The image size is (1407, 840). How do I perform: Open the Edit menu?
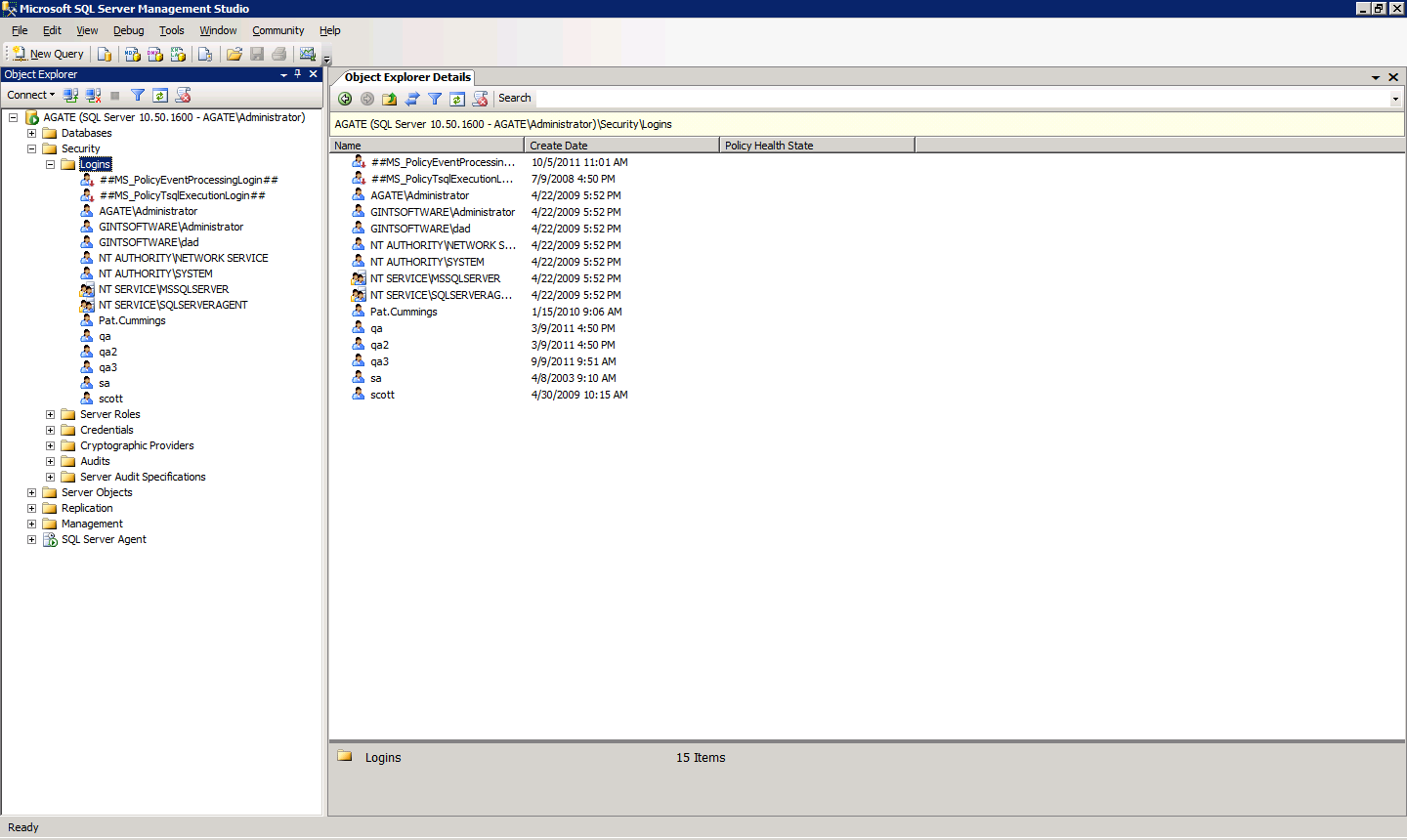pos(52,30)
